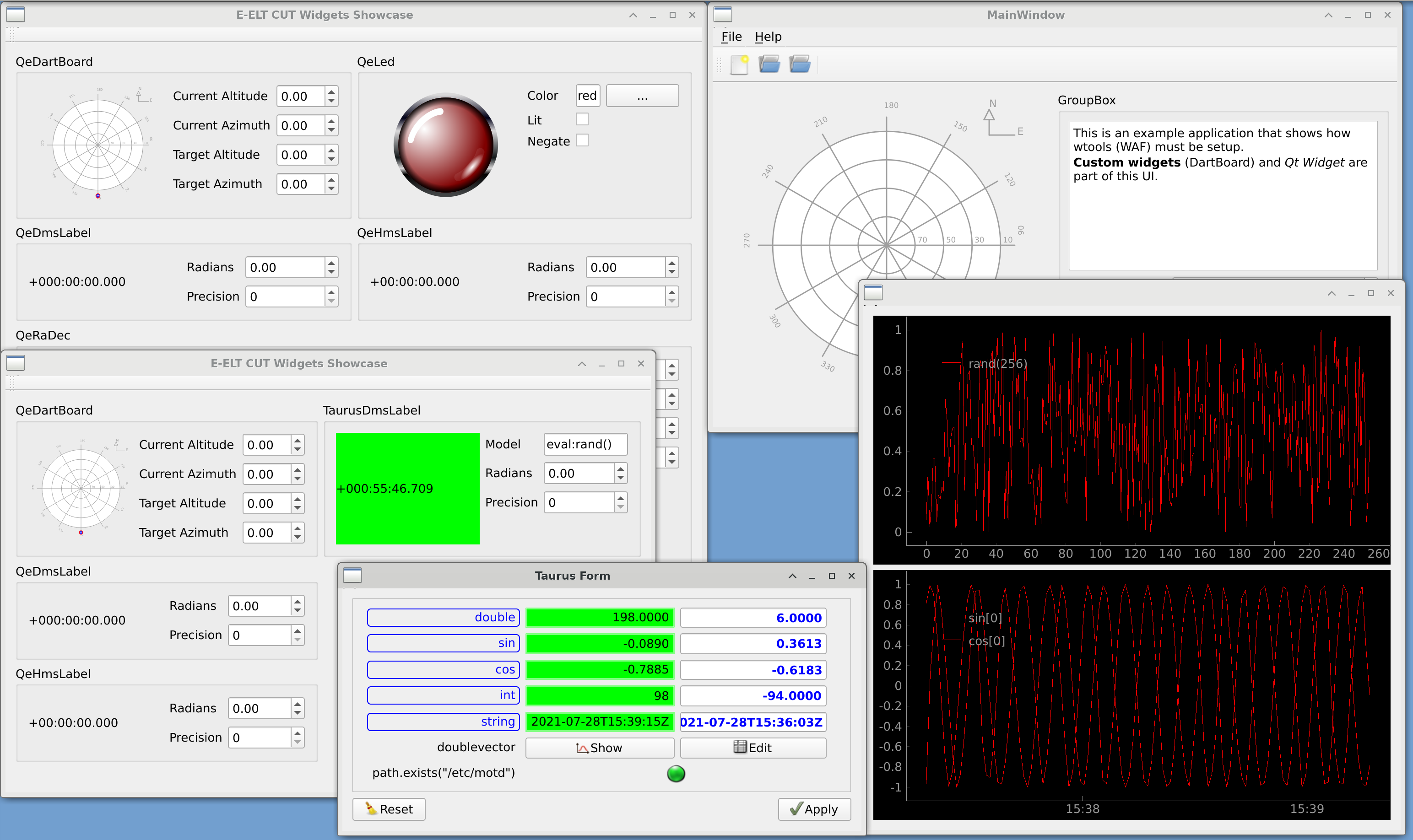This screenshot has height=840, width=1413.
Task: Click the green checkmark Apply icon
Action: tap(796, 809)
